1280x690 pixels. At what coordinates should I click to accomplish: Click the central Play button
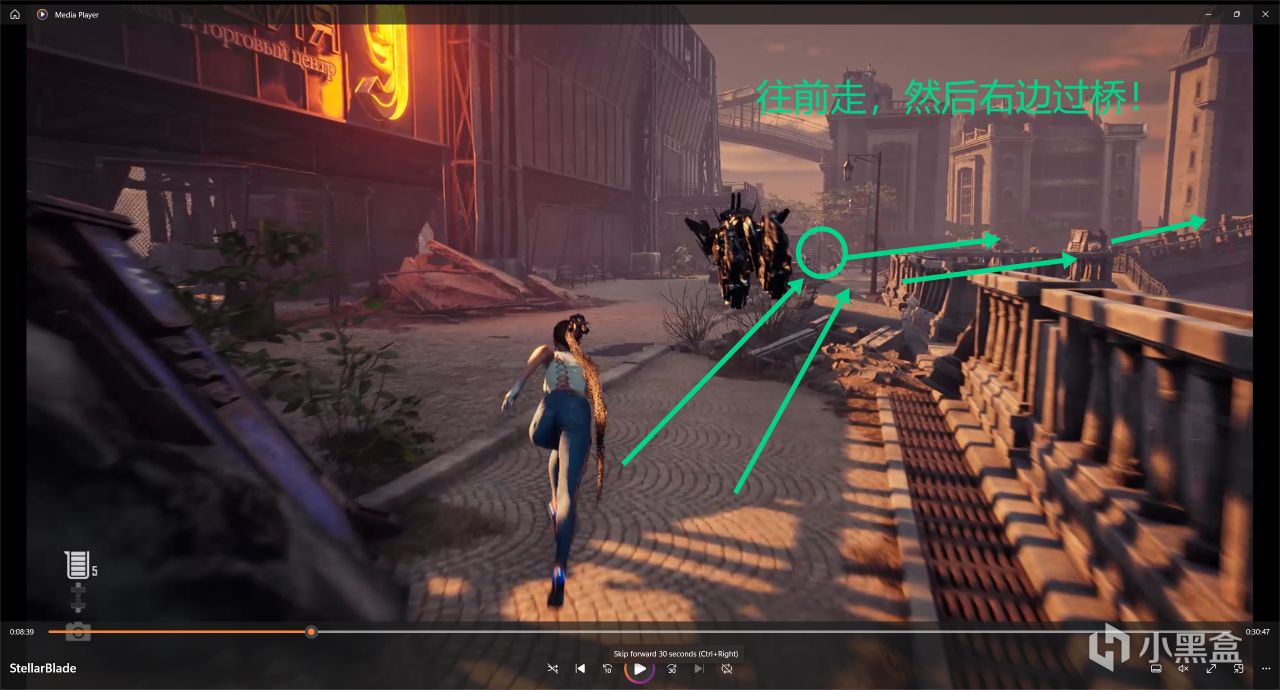tap(640, 668)
